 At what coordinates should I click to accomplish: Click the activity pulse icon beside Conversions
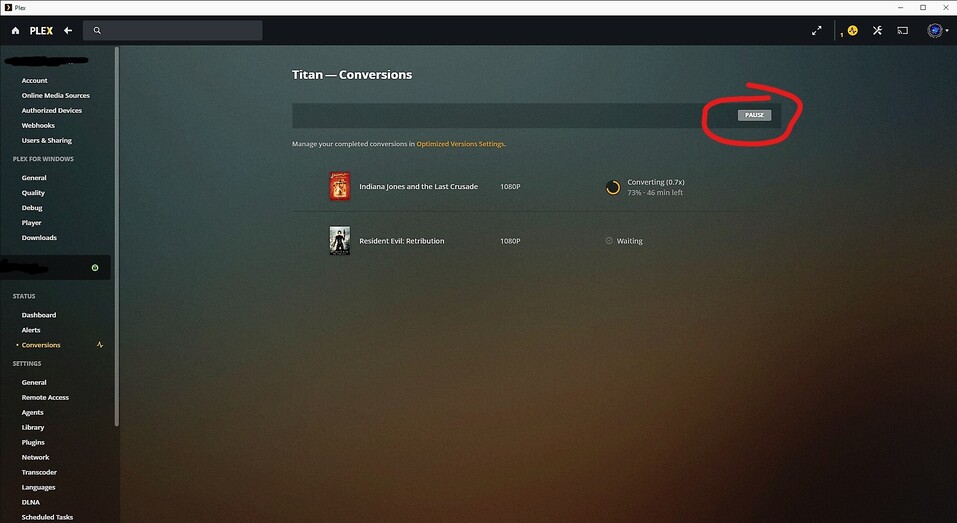(x=100, y=345)
